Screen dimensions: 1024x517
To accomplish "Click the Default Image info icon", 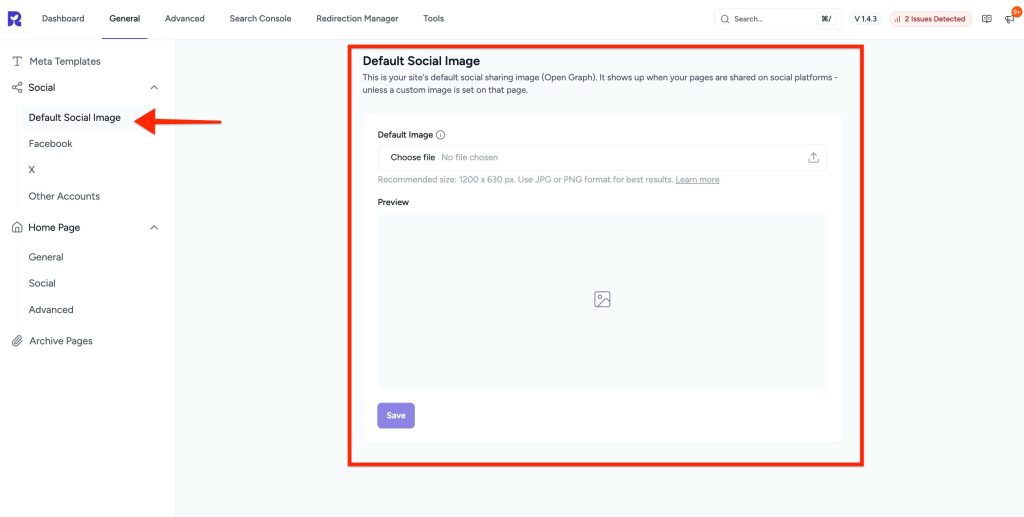I will [440, 135].
